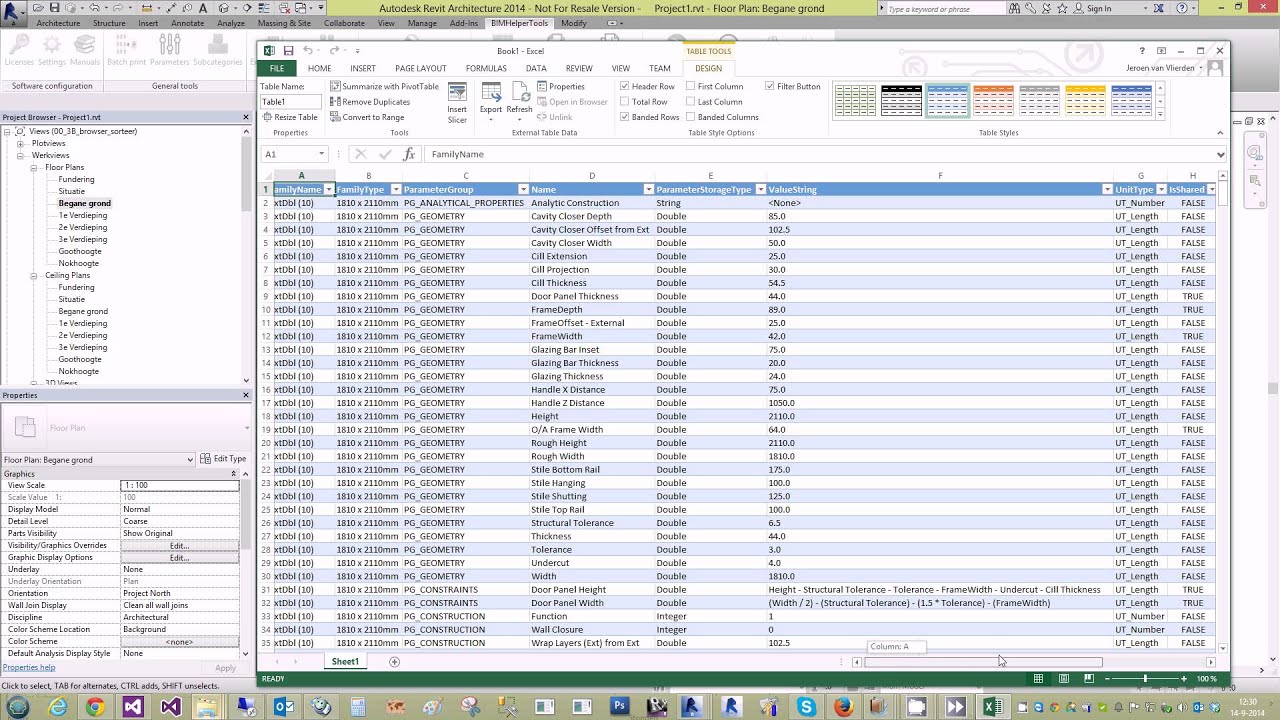Open Excel Help question mark icon
The image size is (1280, 720).
coord(1142,51)
